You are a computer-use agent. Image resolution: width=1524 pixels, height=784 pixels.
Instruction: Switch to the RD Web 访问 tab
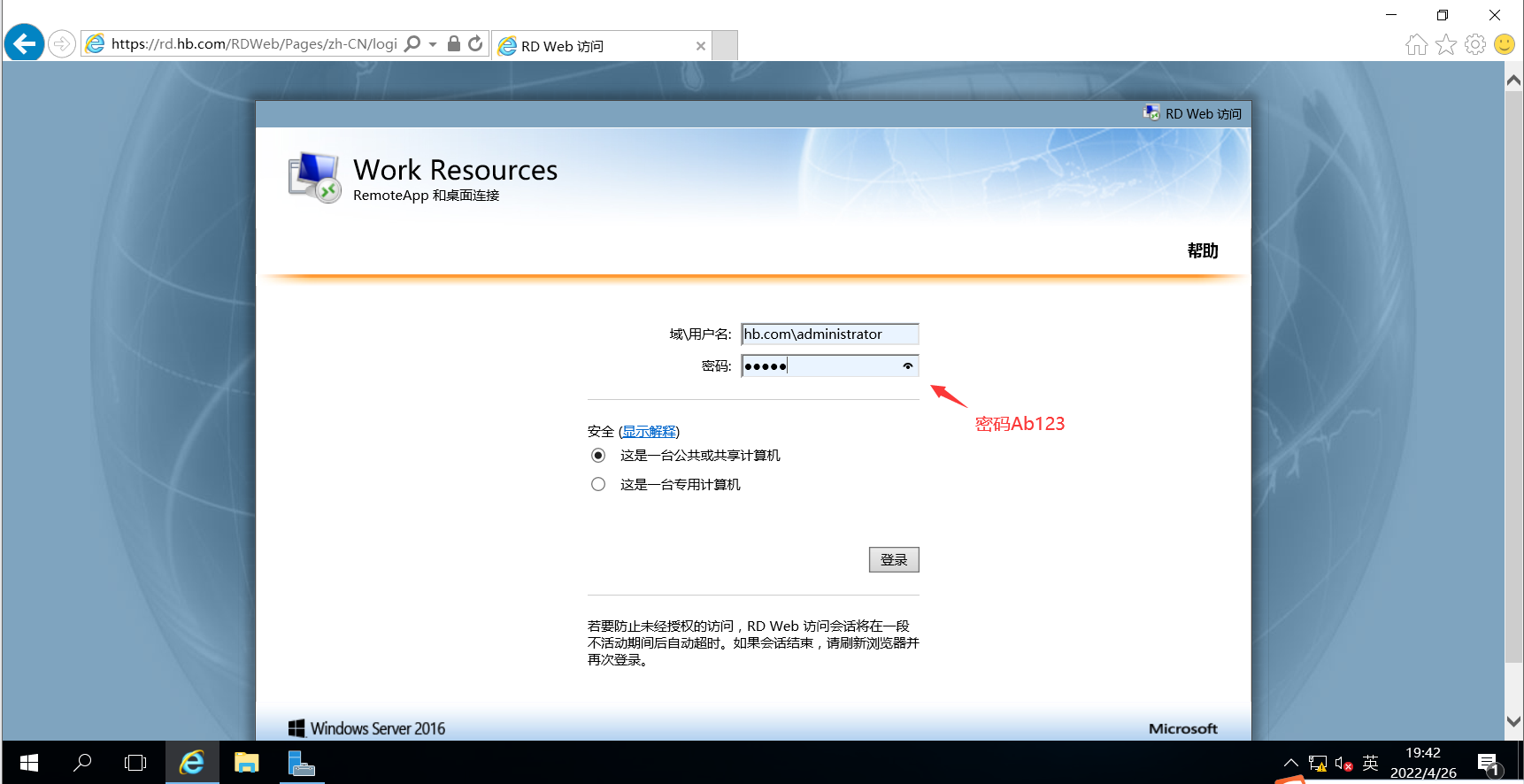point(602,46)
